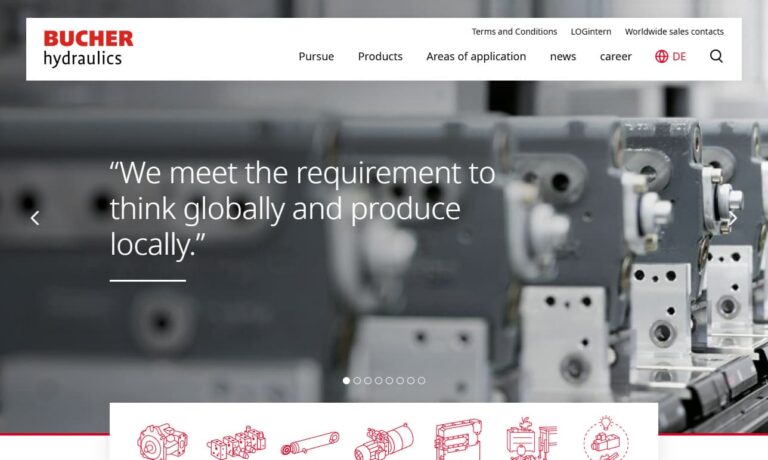
Task: Open the search magnifier icon
Action: pos(716,56)
